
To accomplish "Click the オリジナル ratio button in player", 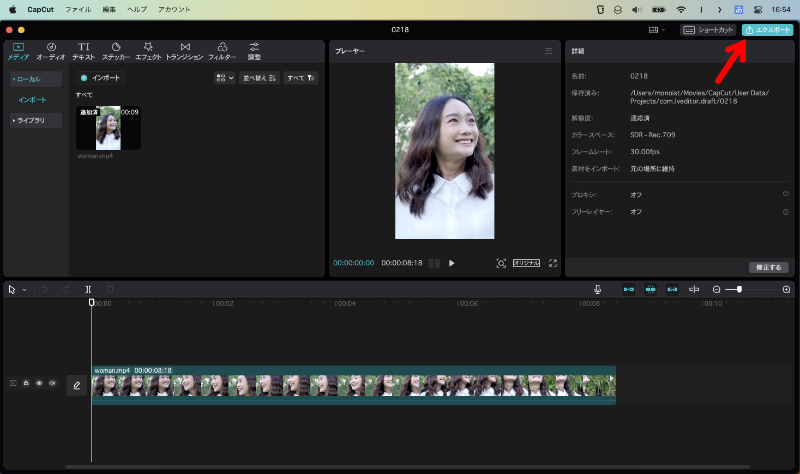I will tap(526, 263).
